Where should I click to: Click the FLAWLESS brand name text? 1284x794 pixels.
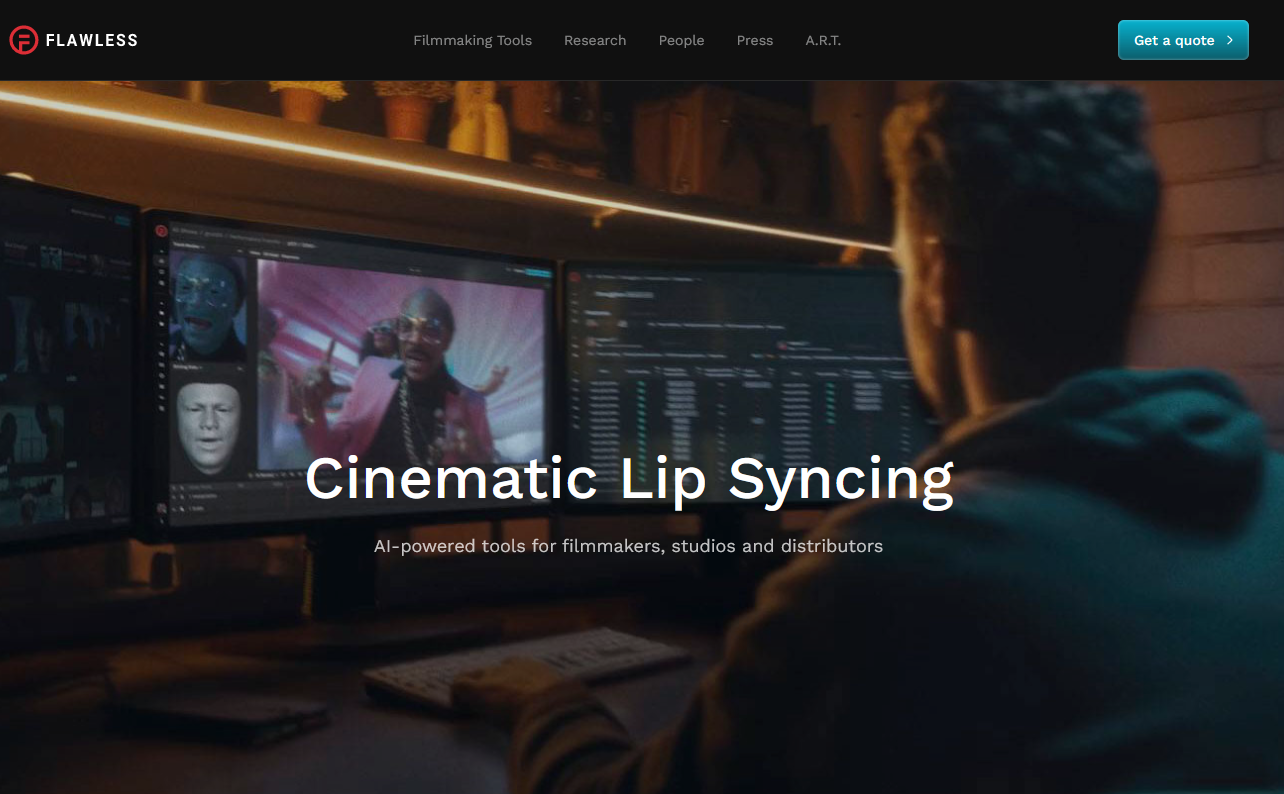pos(92,41)
